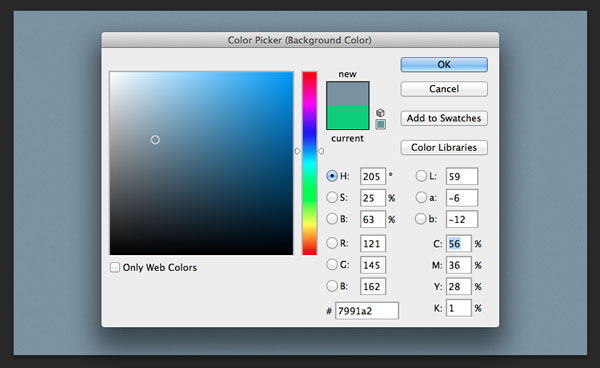Click the saturation field showing 25
The image size is (600, 368).
tap(373, 198)
